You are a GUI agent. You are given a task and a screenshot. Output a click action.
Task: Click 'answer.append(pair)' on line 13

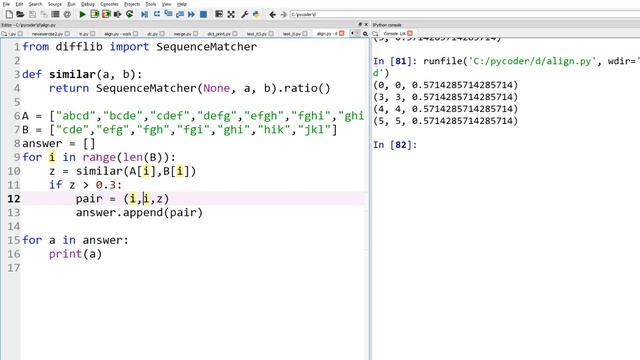click(x=139, y=213)
